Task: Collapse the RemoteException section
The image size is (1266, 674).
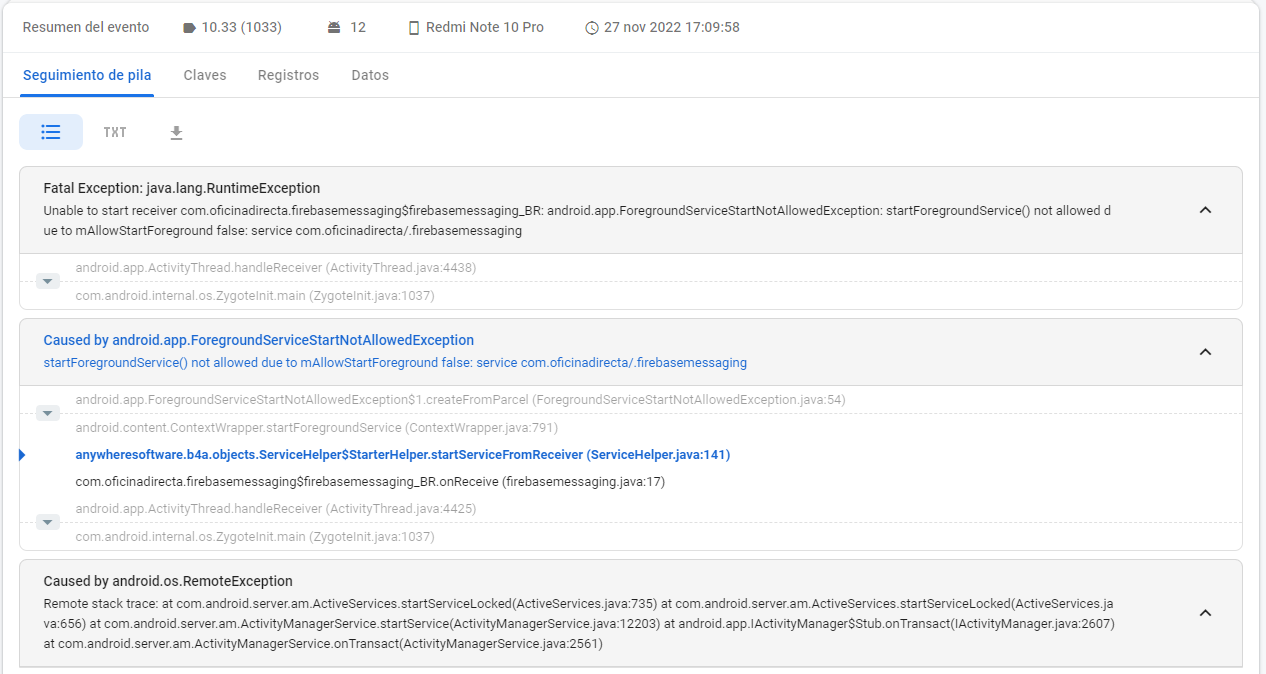Action: 1205,612
